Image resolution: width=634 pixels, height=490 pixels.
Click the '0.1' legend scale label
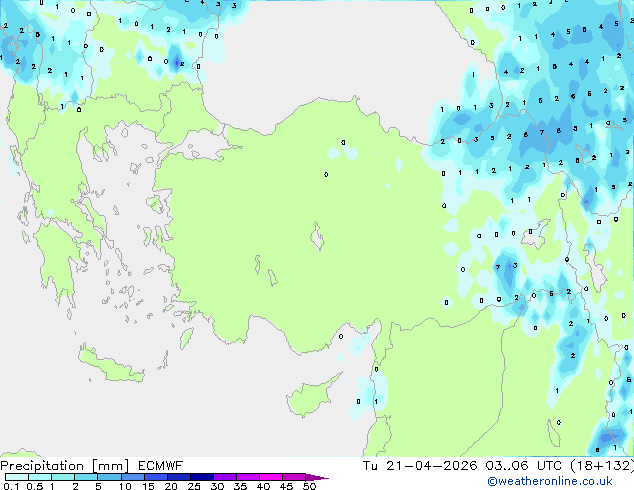tap(11, 486)
